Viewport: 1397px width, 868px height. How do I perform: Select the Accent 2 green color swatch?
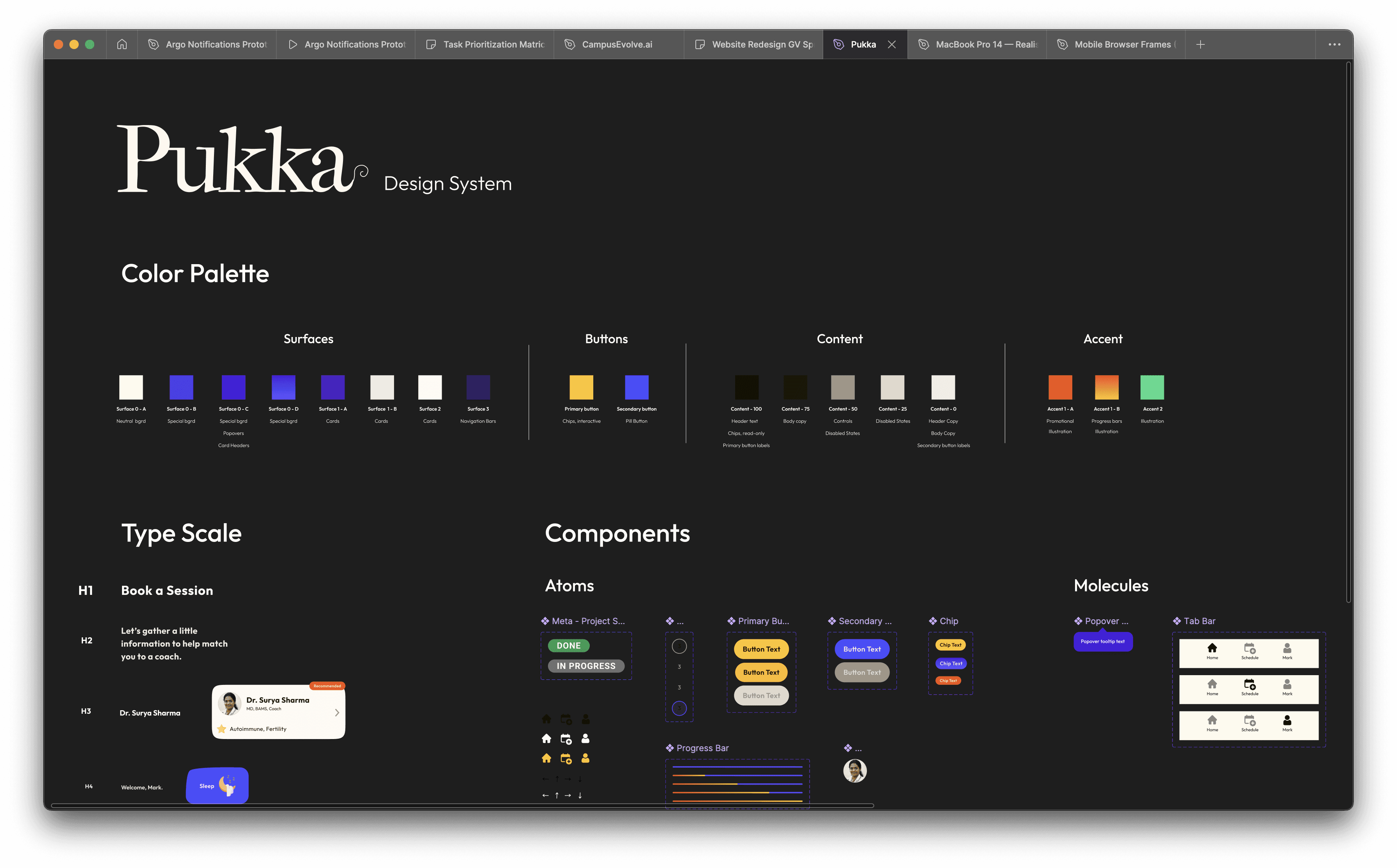point(1151,388)
